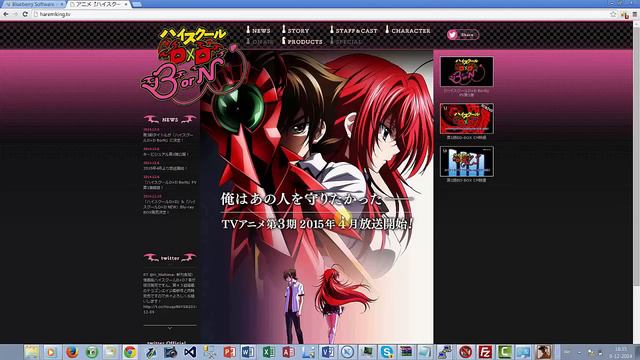640x360 pixels.
Task: Open the CHARACTER menu item
Action: 408,30
